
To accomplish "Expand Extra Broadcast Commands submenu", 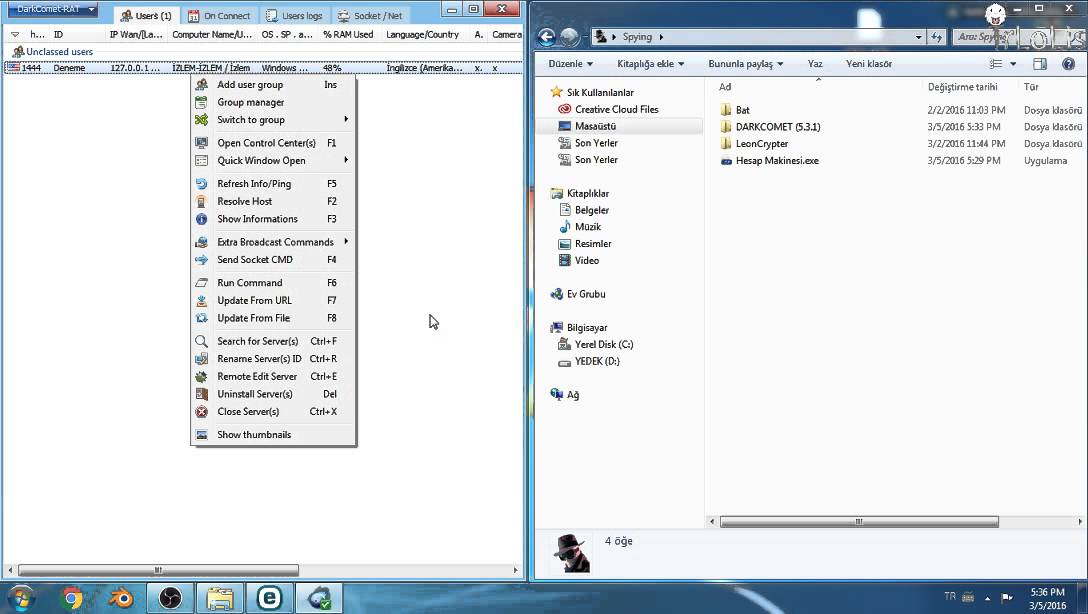I will coord(346,241).
